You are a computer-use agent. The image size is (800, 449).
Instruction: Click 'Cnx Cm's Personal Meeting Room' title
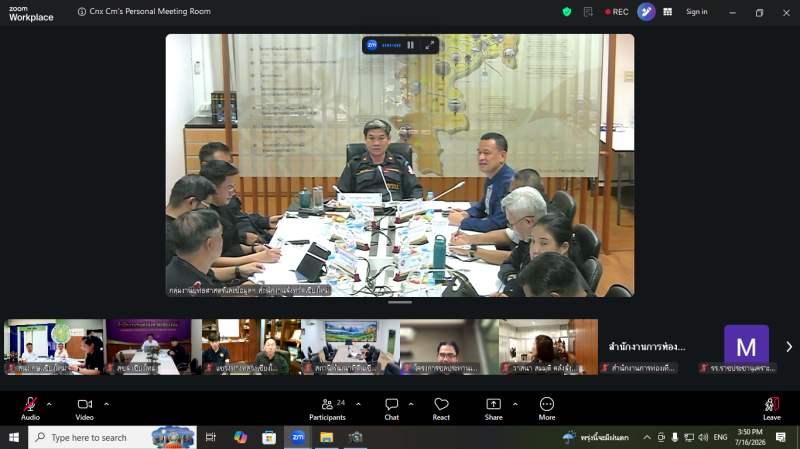pos(150,11)
